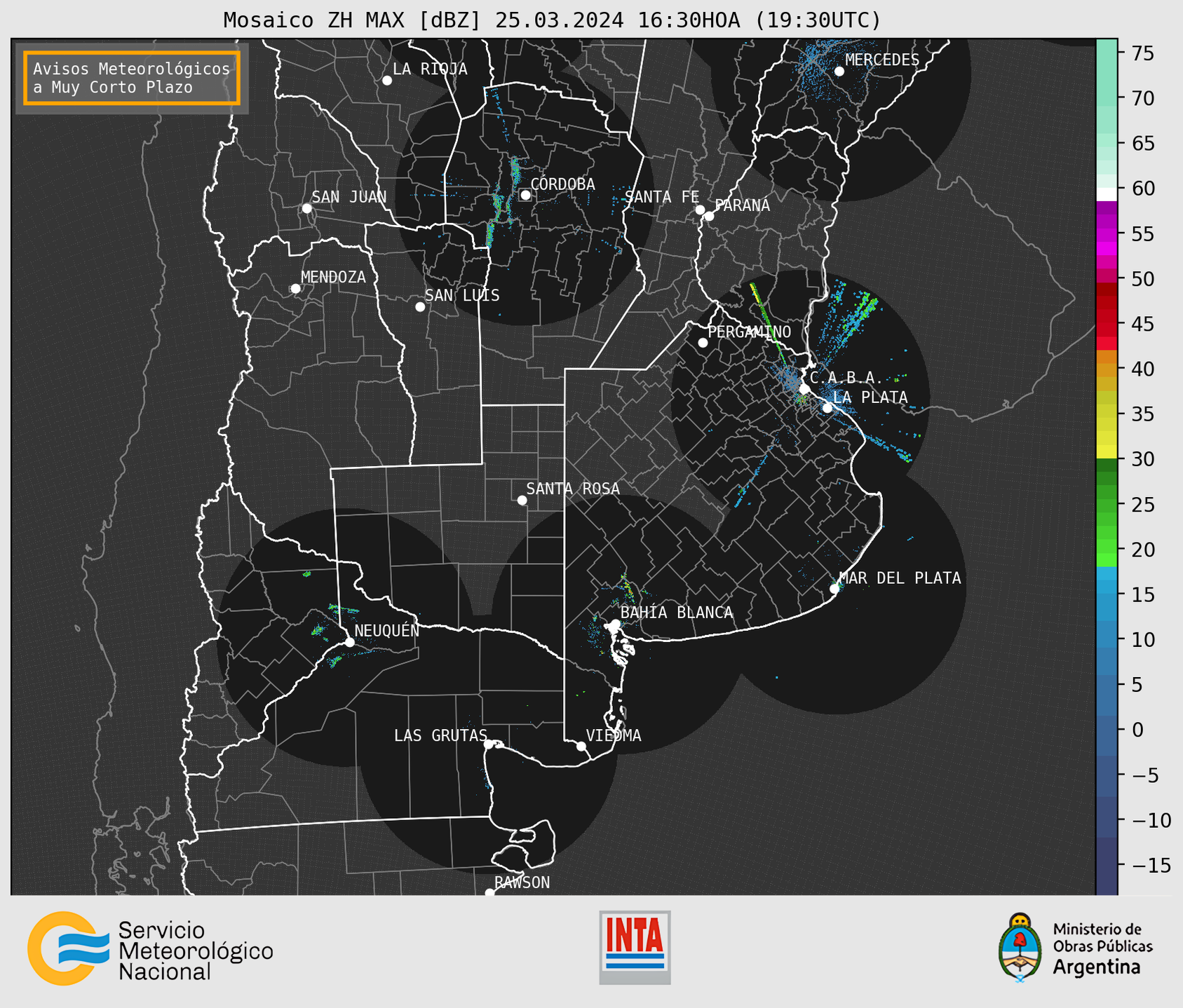1183x1008 pixels.
Task: Click the La Plata city marker dot
Action: (827, 408)
